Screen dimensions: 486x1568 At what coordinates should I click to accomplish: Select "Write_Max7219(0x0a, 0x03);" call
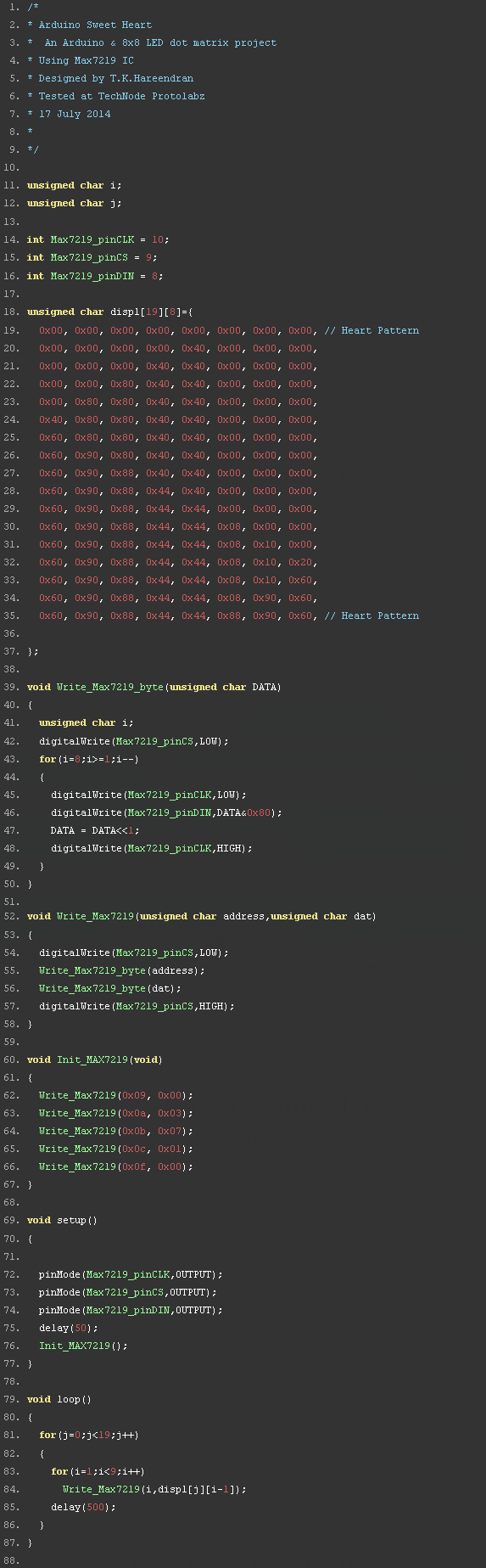pyautogui.click(x=116, y=1113)
